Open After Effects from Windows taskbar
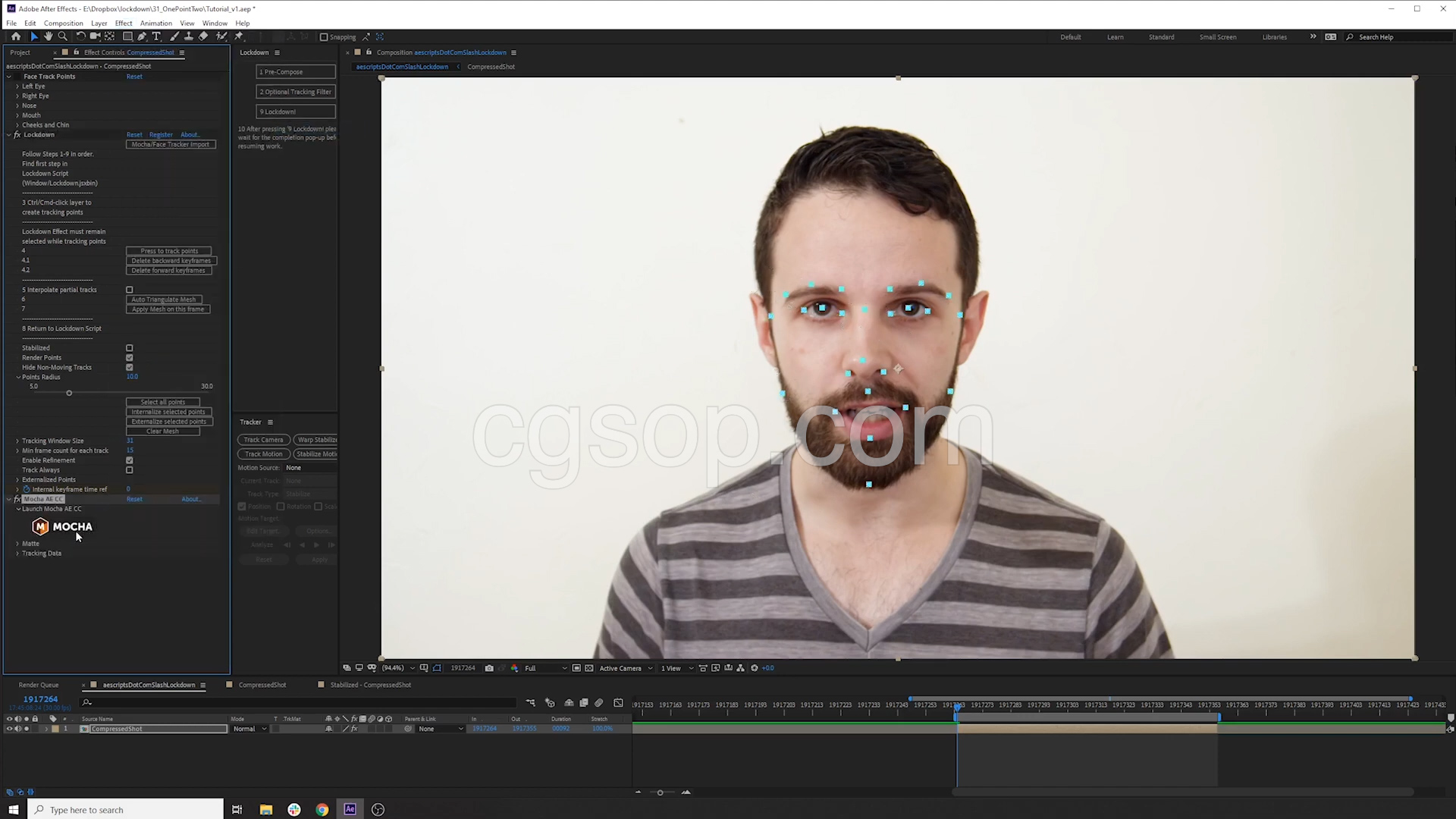Screen dimensions: 1456x819 pos(350,809)
